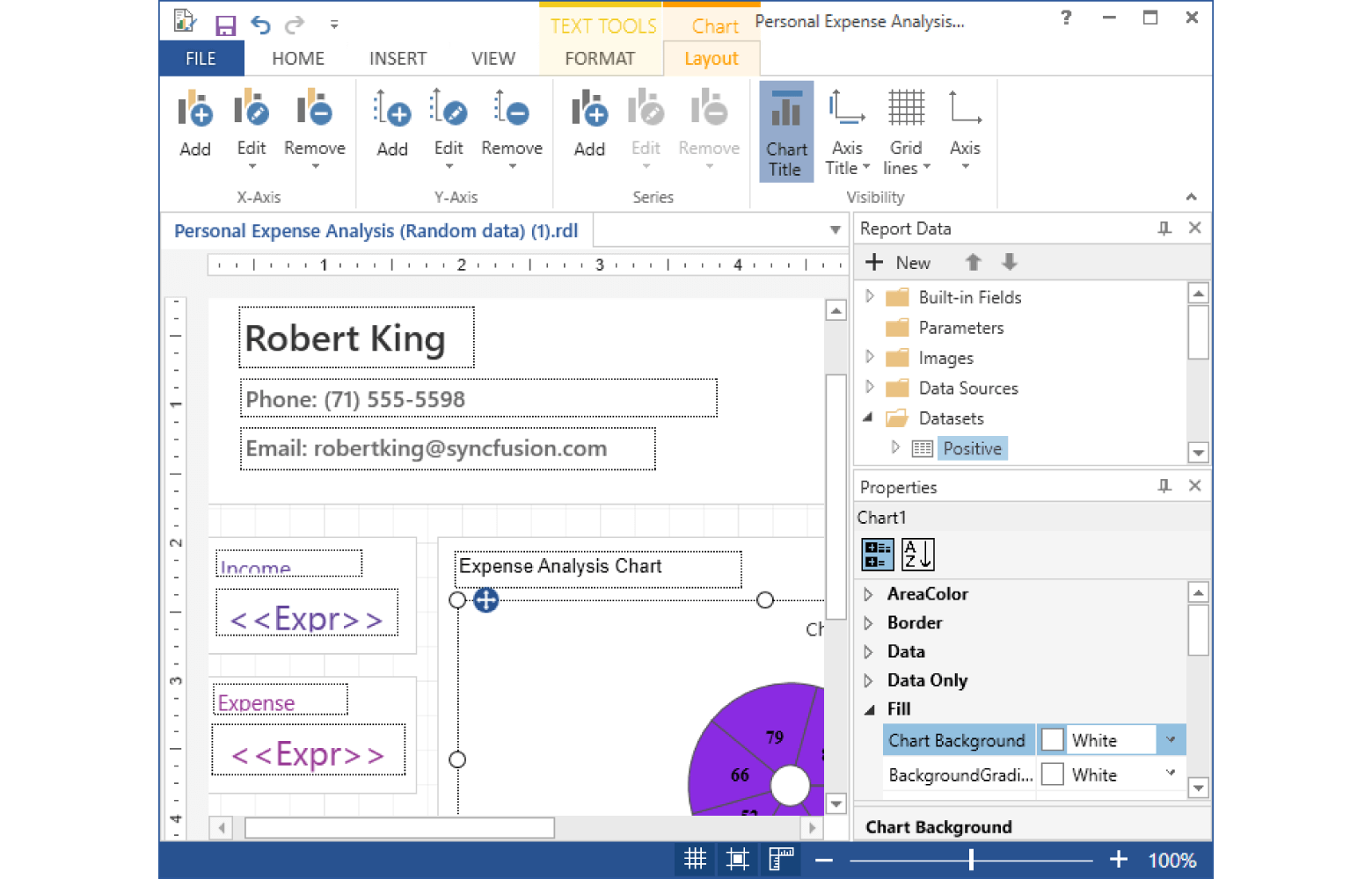Toggle ruler display in status bar
The height and width of the screenshot is (879, 1372).
coord(780,859)
